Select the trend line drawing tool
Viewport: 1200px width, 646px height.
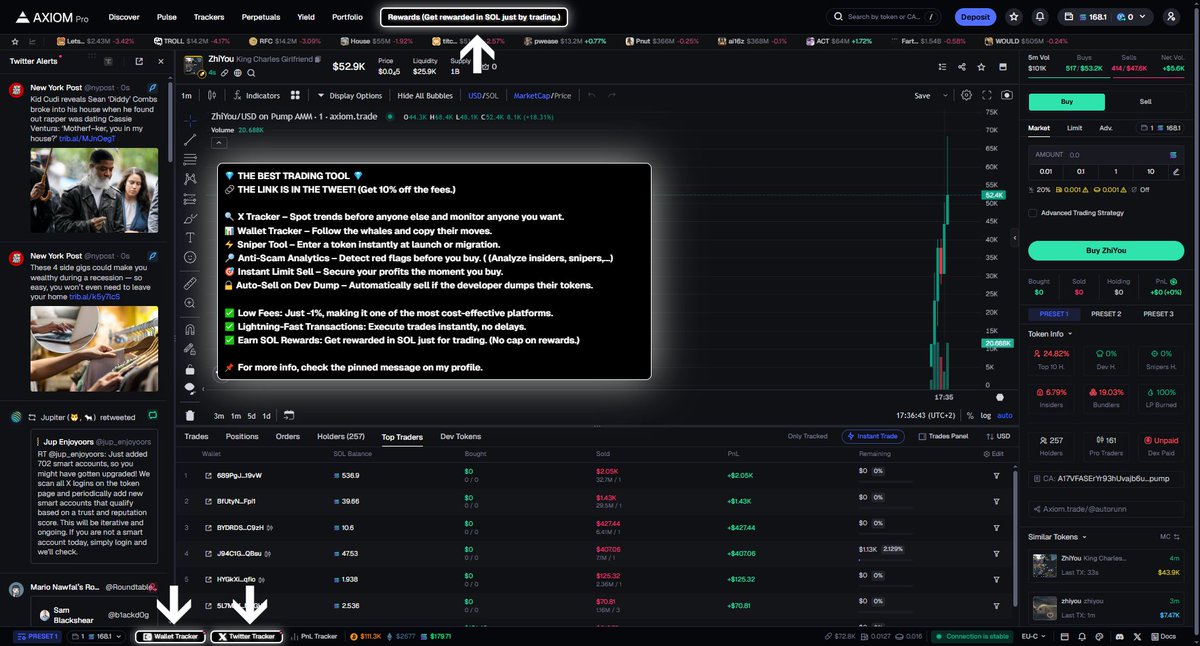[190, 139]
